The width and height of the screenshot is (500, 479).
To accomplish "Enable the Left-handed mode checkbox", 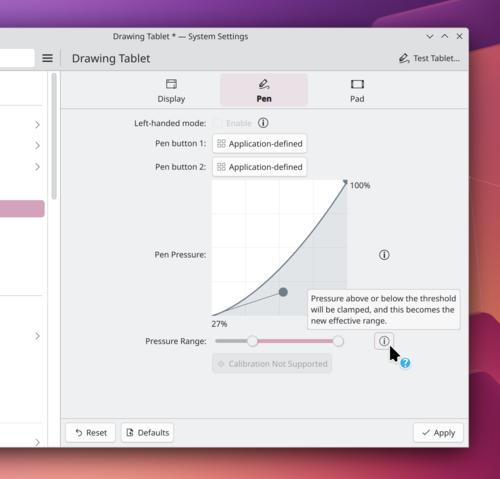I will pyautogui.click(x=218, y=123).
